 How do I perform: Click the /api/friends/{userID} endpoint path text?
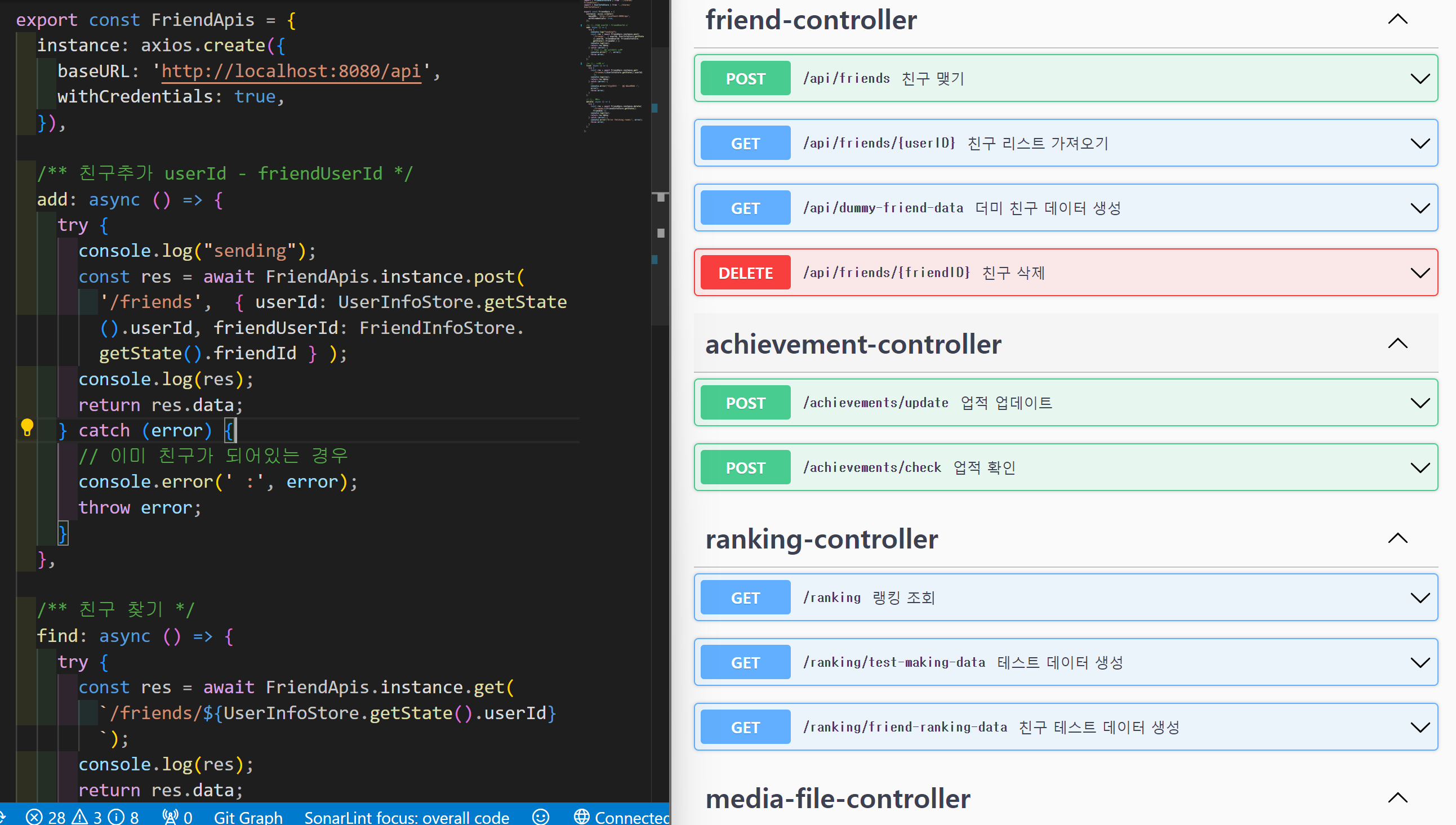(879, 143)
